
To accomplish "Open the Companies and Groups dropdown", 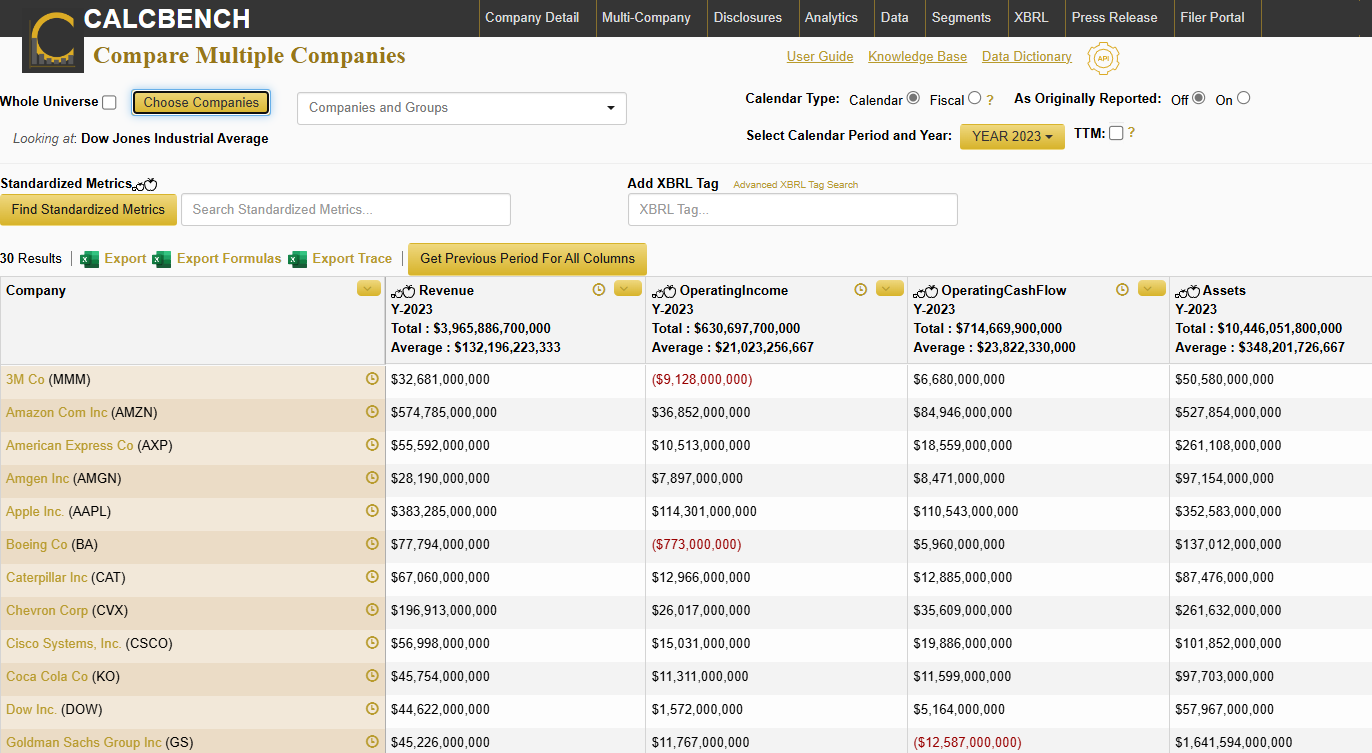I will pyautogui.click(x=462, y=108).
